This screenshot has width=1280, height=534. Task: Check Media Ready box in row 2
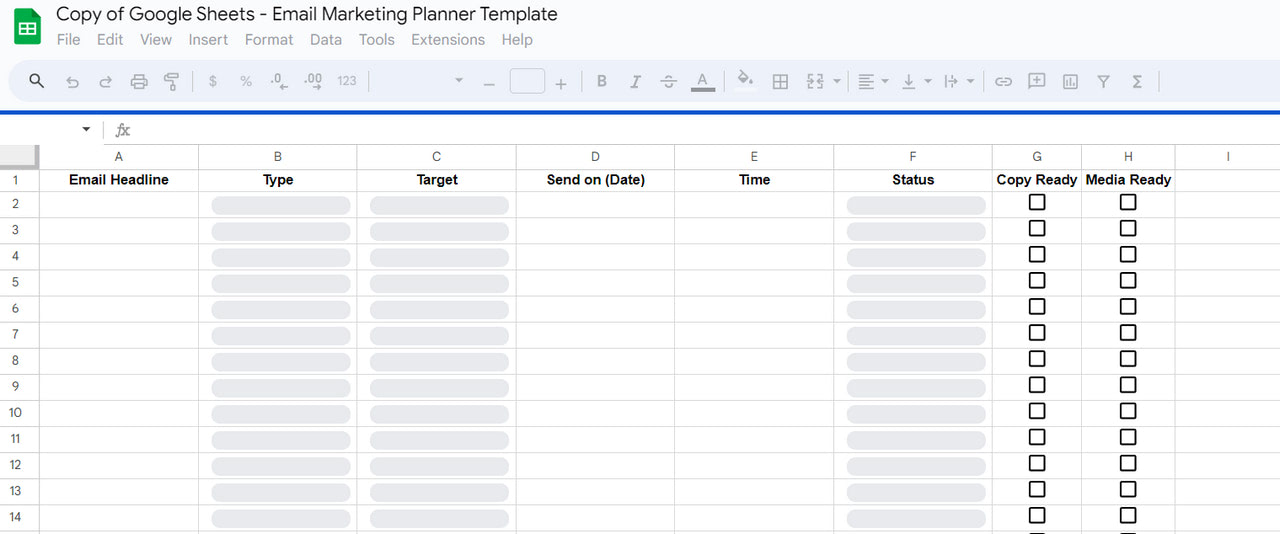tap(1128, 202)
